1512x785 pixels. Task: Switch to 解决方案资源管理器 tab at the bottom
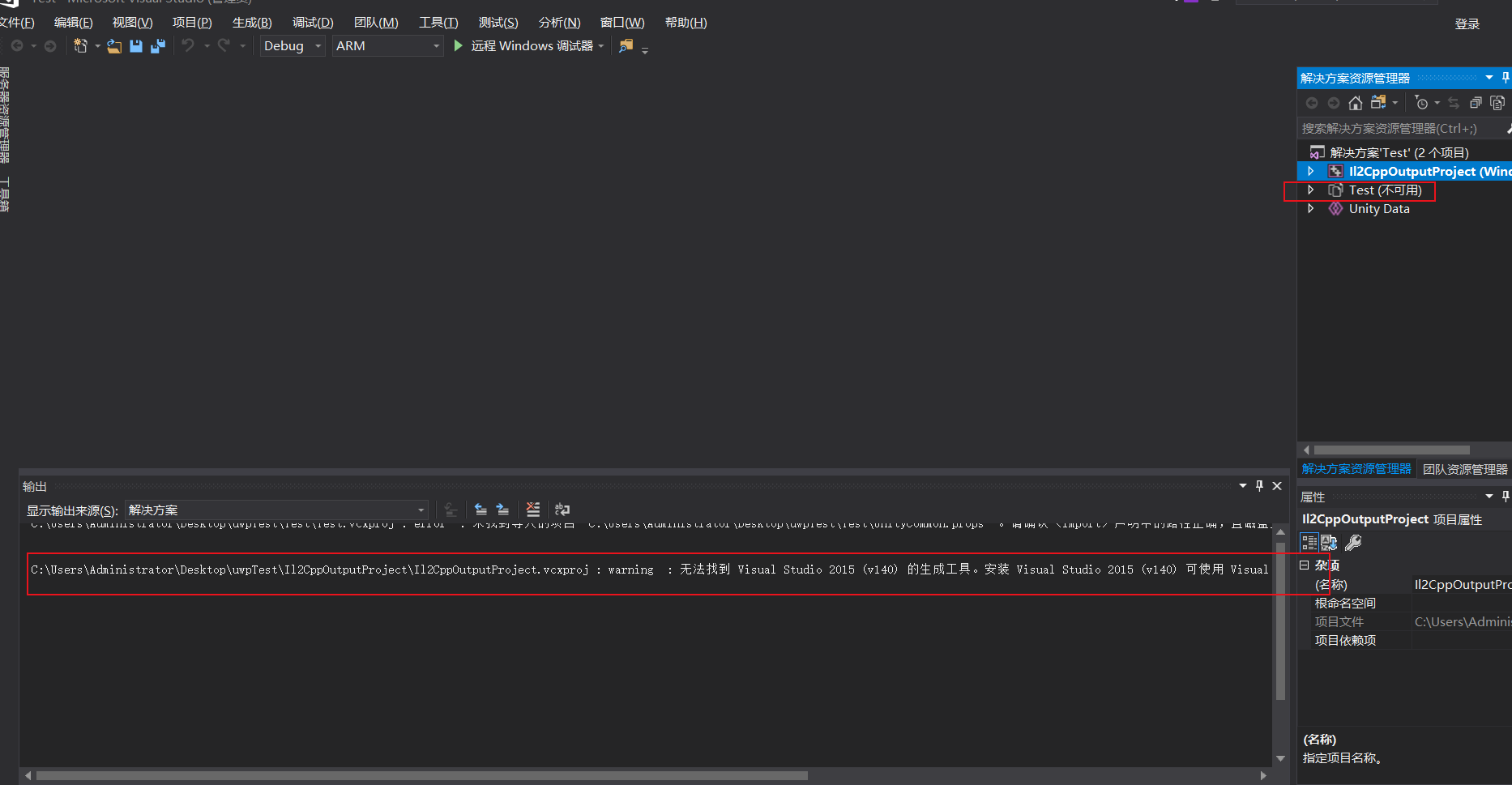1356,469
